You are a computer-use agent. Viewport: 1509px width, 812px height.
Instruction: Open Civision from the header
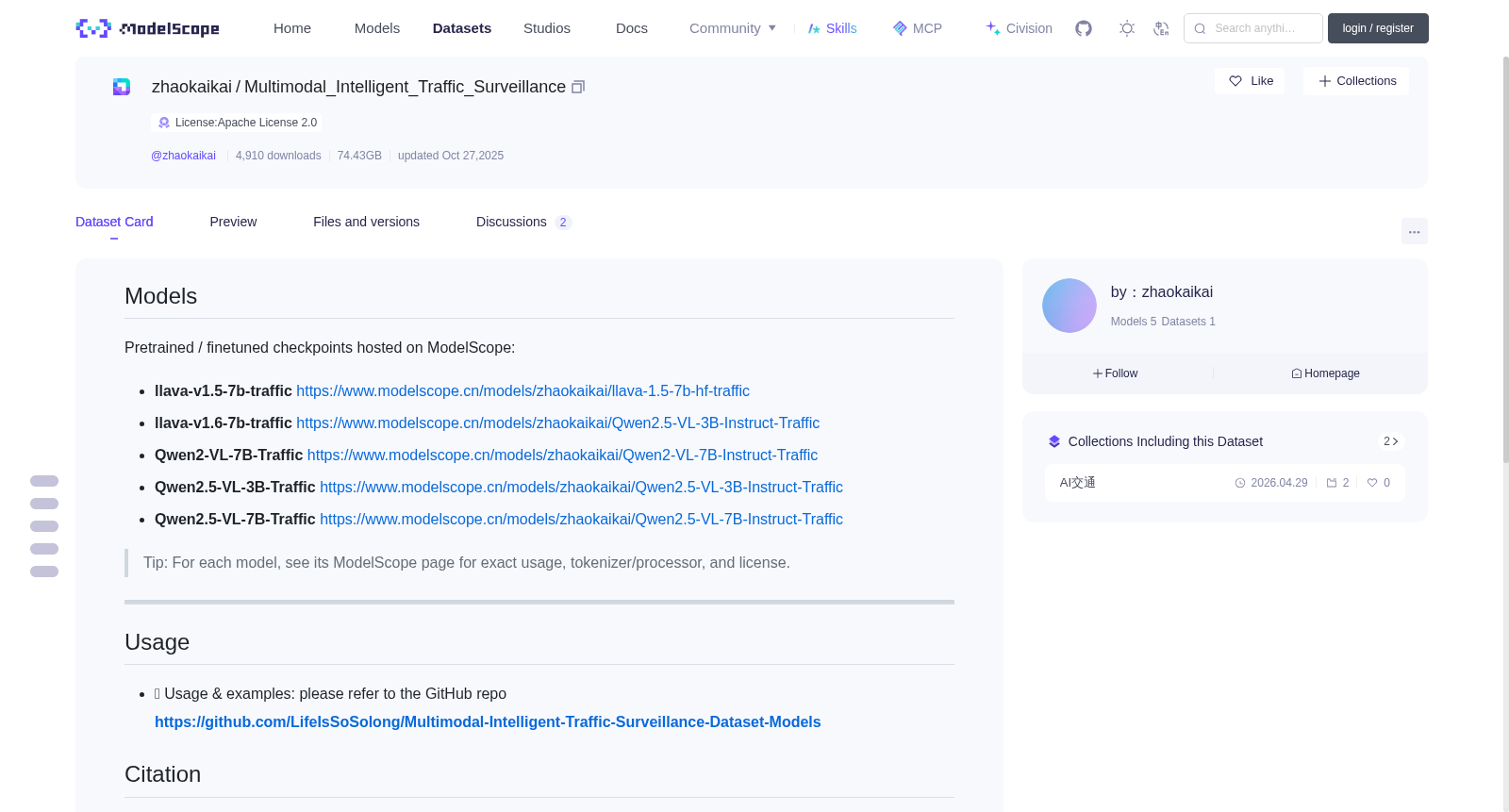pos(1019,28)
